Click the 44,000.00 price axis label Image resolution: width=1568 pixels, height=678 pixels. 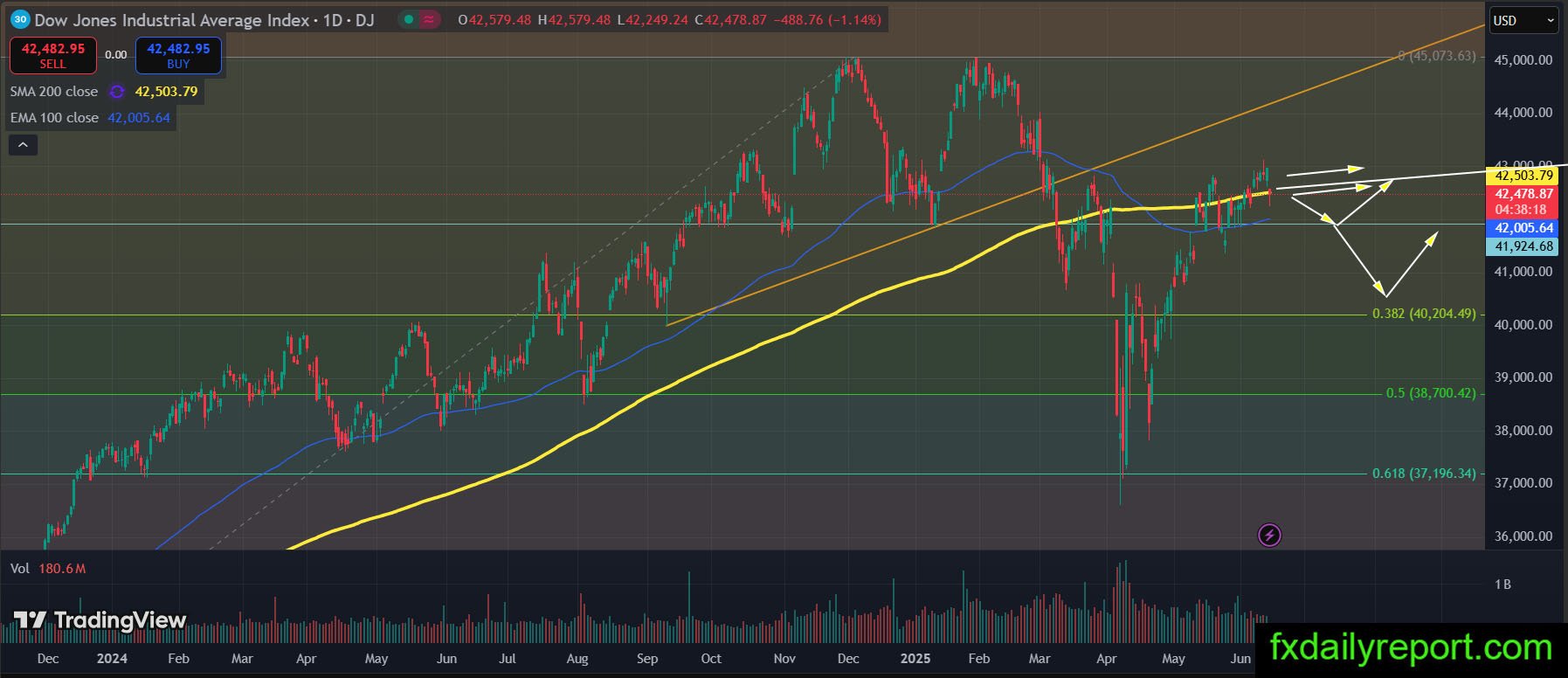coord(1523,112)
